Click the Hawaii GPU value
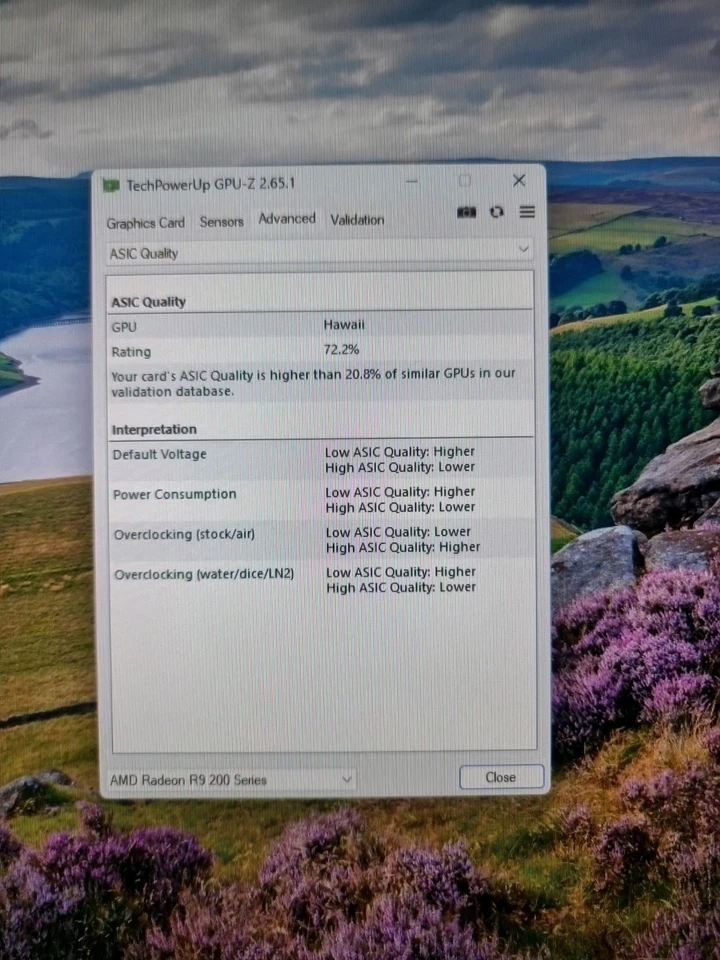Screen dimensions: 720x960 click(x=343, y=324)
